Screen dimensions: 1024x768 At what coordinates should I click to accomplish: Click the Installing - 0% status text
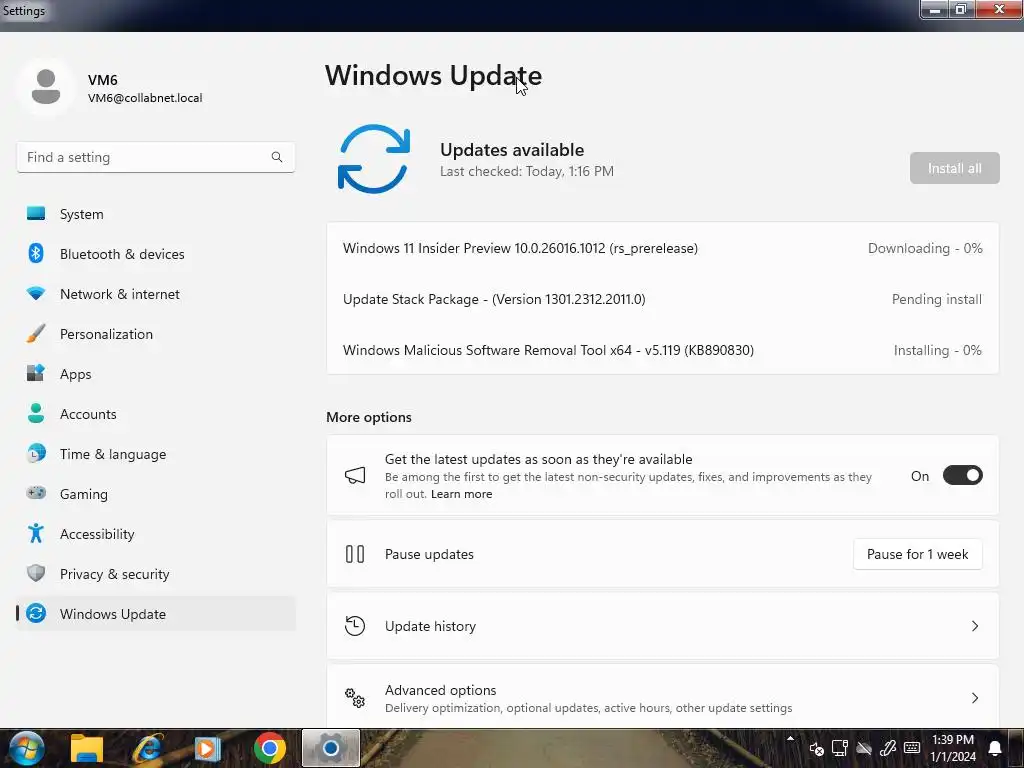[937, 350]
